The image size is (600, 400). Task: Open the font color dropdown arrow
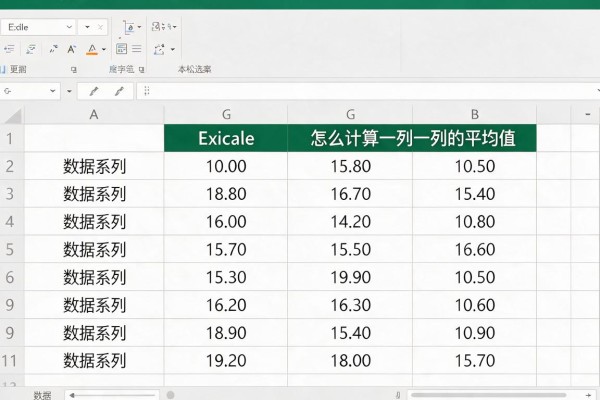click(104, 49)
